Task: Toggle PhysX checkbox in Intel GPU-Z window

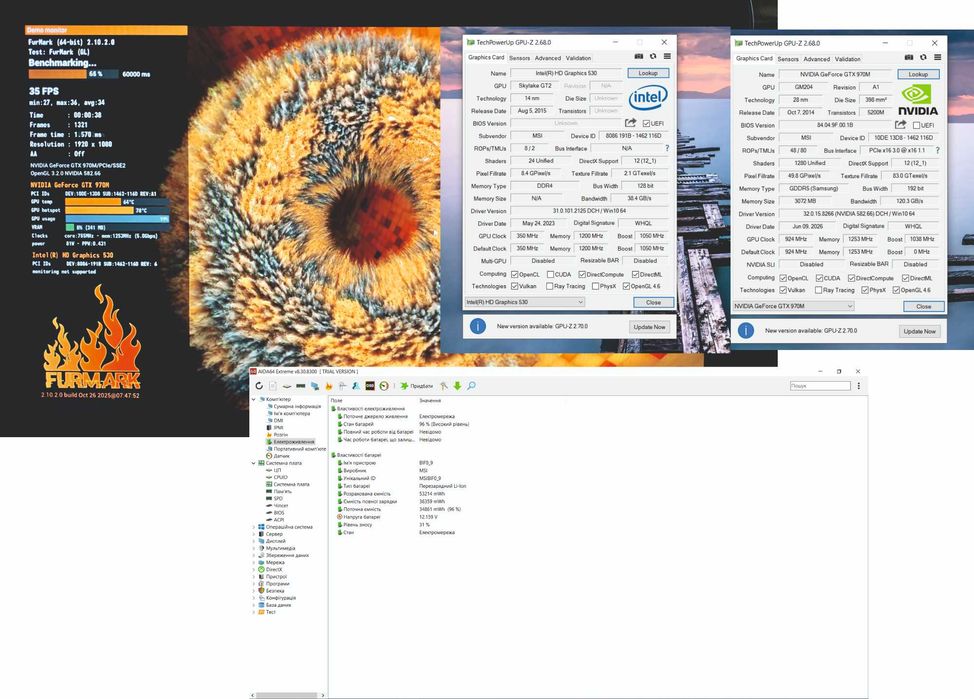Action: (596, 286)
